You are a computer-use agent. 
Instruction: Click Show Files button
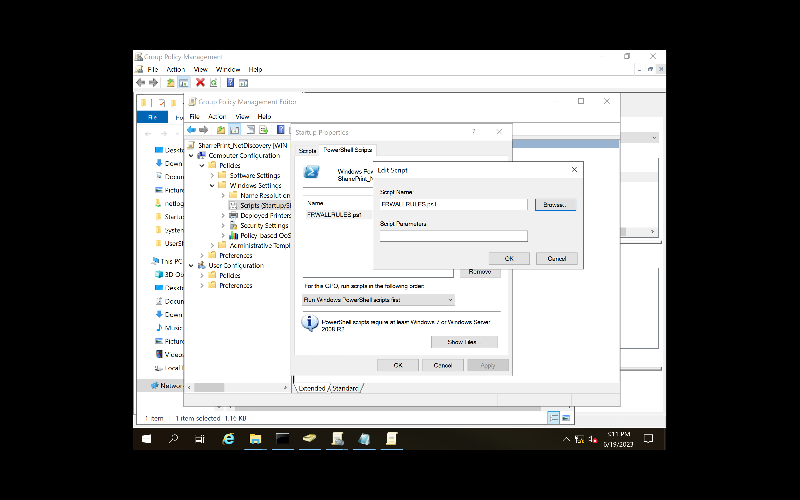(464, 342)
